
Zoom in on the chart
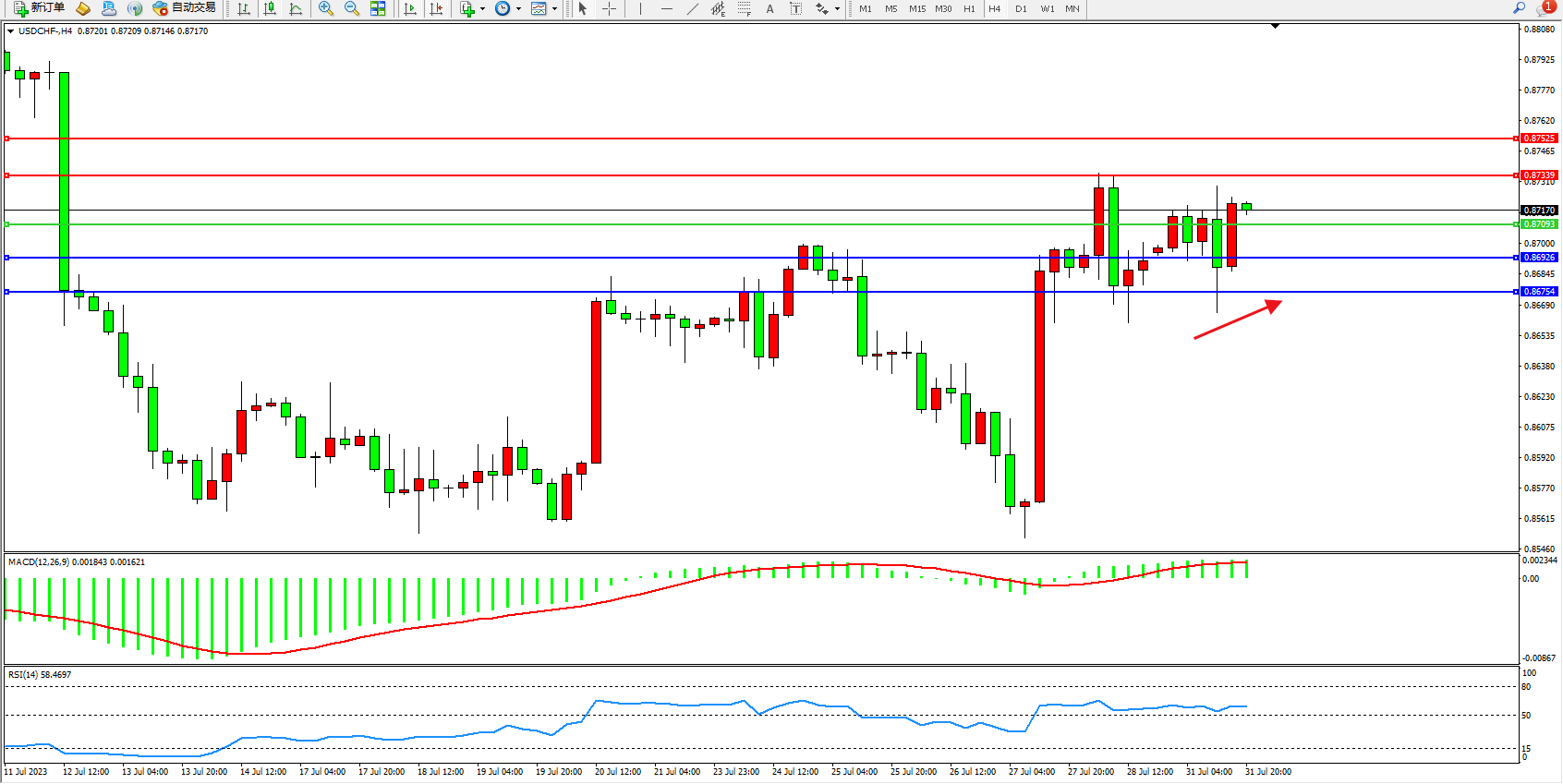[325, 8]
